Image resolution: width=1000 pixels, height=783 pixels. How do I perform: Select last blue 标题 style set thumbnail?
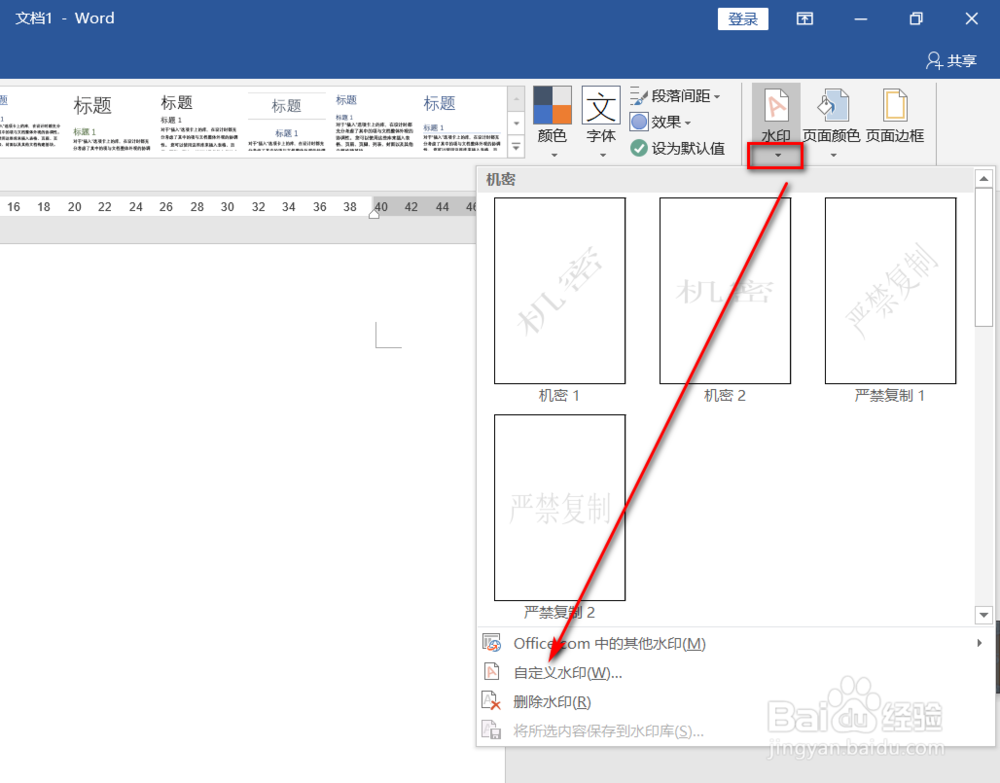click(x=462, y=122)
